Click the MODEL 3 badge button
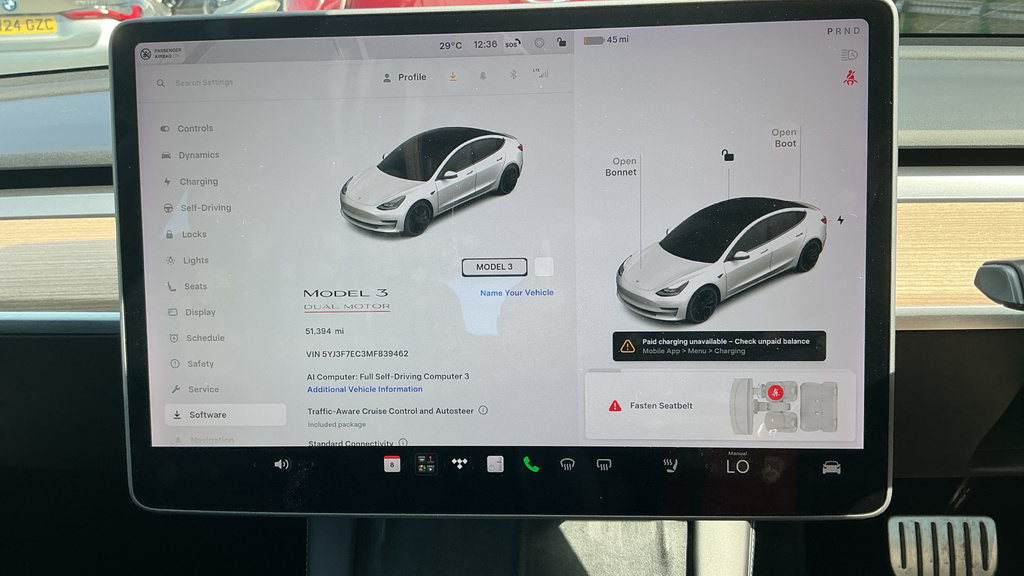 (494, 267)
